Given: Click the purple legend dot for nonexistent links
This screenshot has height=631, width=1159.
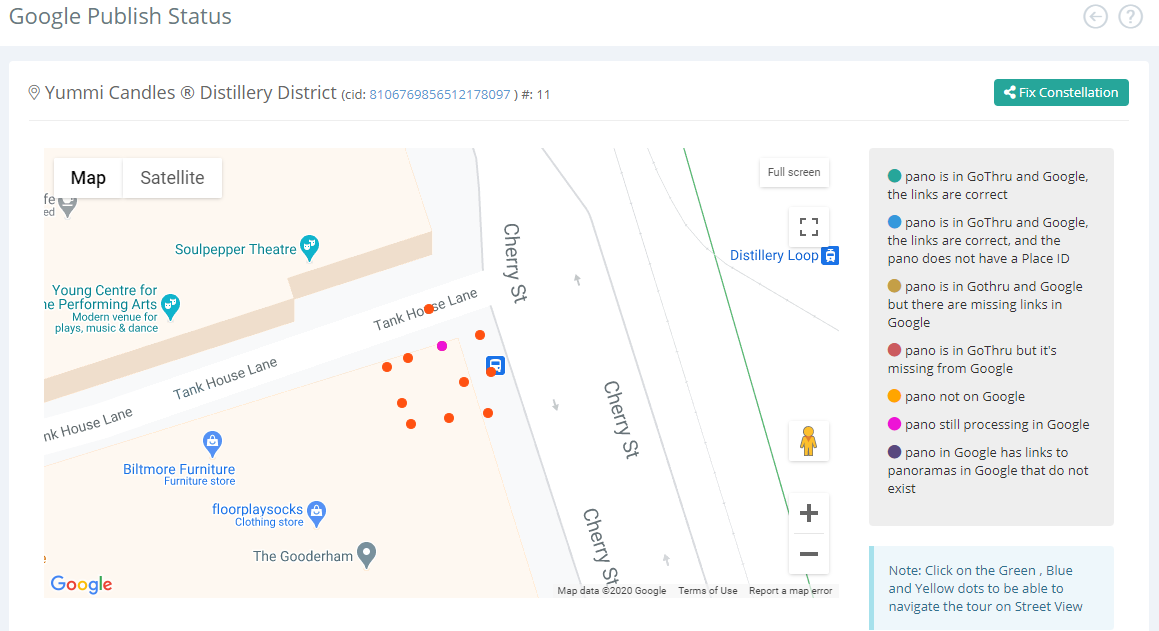Looking at the screenshot, I should (x=894, y=452).
